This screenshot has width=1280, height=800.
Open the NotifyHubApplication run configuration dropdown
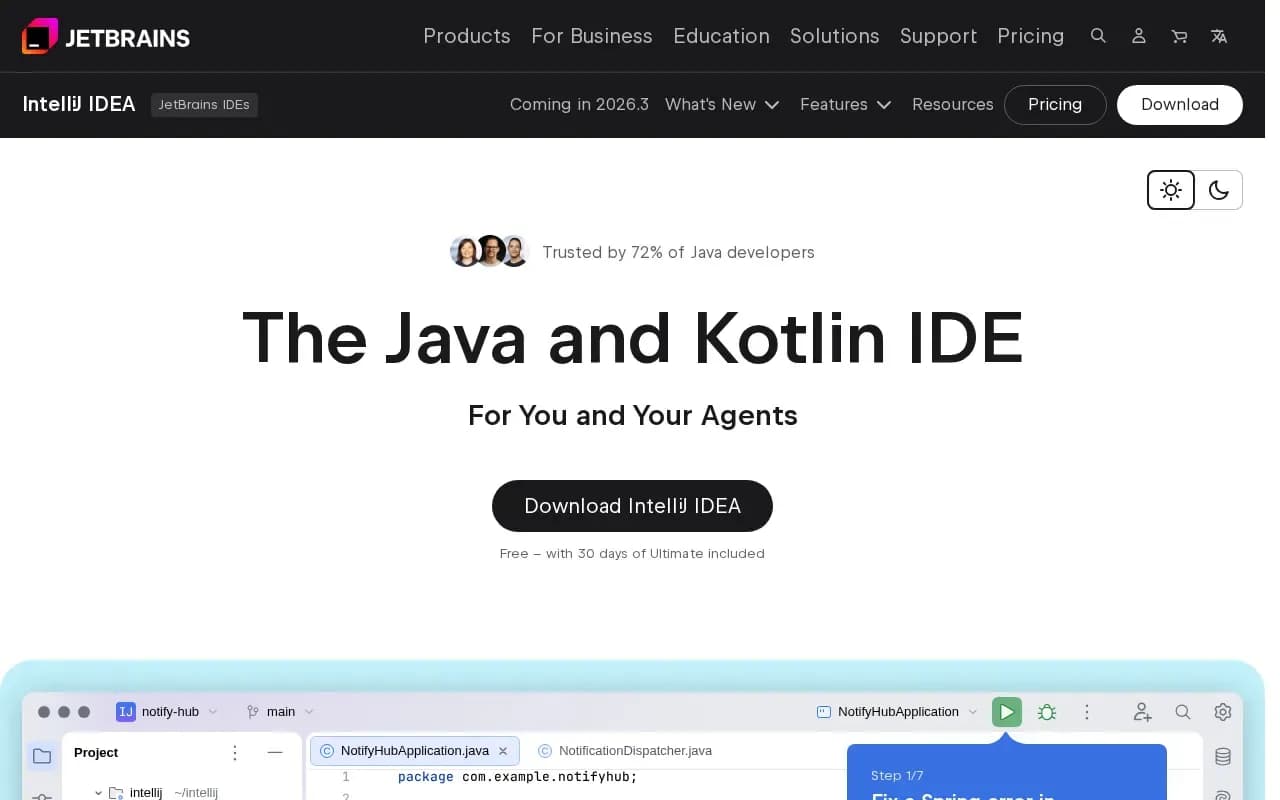coord(897,712)
